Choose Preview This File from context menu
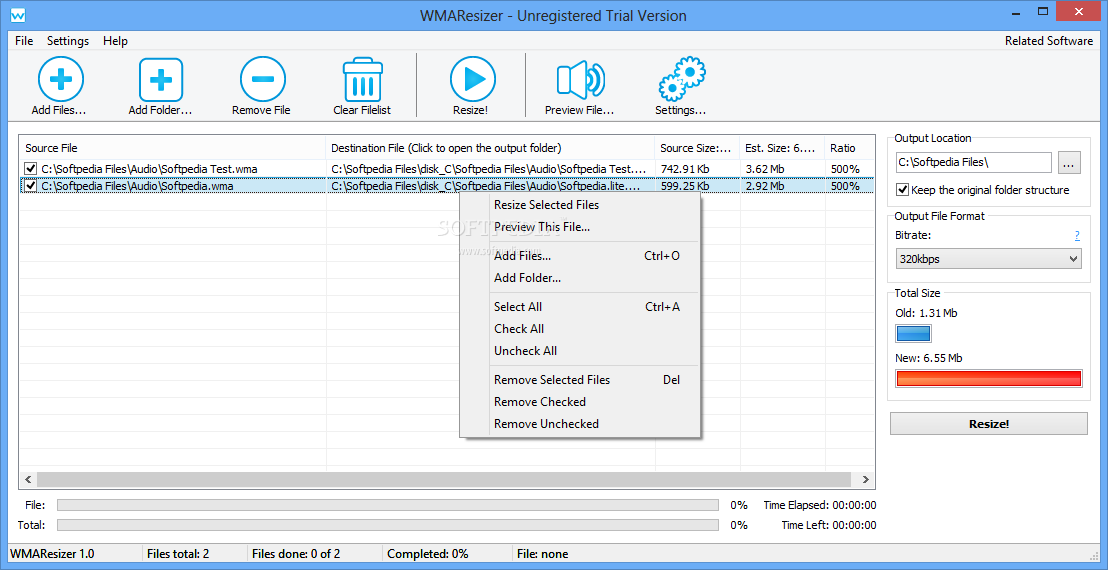1108x570 pixels. pyautogui.click(x=579, y=227)
